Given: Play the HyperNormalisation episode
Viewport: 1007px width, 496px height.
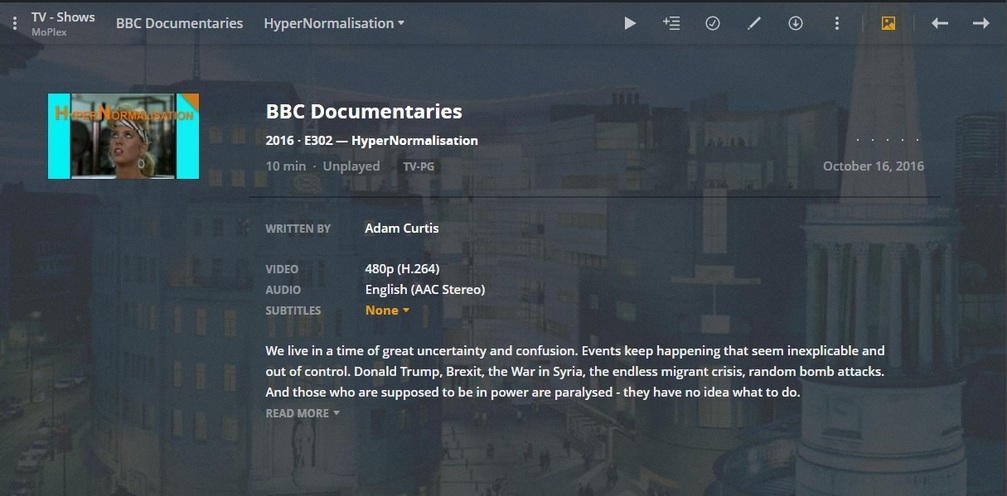Looking at the screenshot, I should [630, 23].
